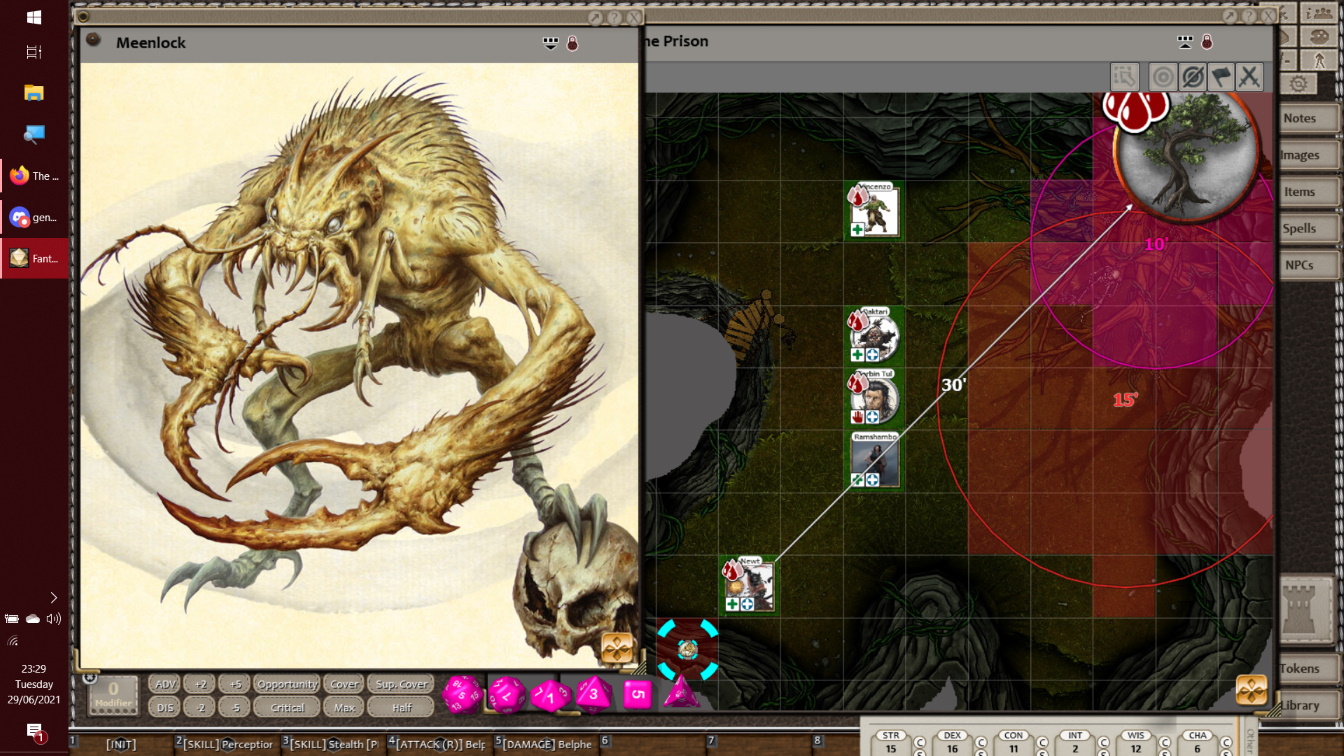Viewport: 1344px width, 756px height.
Task: Click hotkey slot 5 DAMAGE
Action: pos(546,744)
